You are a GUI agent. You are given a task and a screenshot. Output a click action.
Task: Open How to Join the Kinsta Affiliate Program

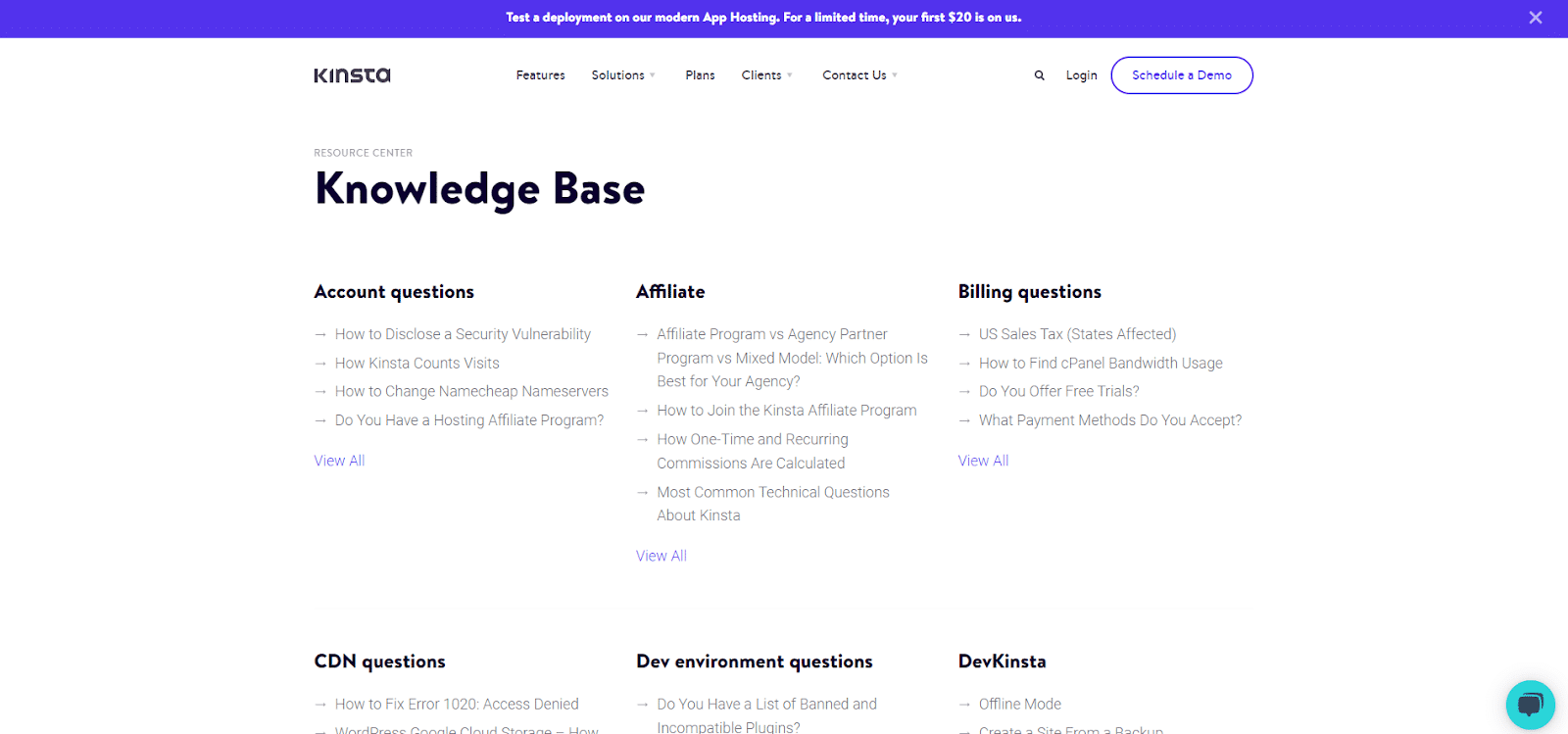point(786,411)
